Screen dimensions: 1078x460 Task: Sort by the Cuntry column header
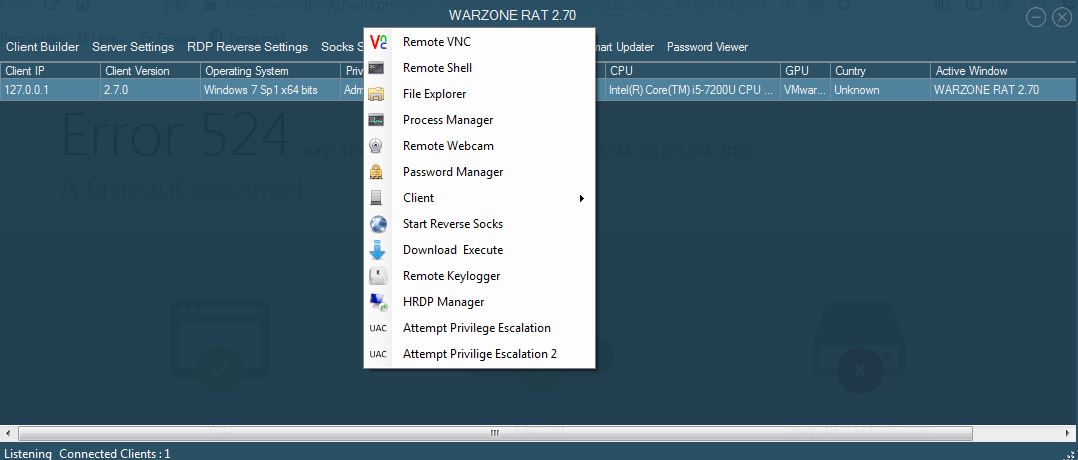point(881,71)
